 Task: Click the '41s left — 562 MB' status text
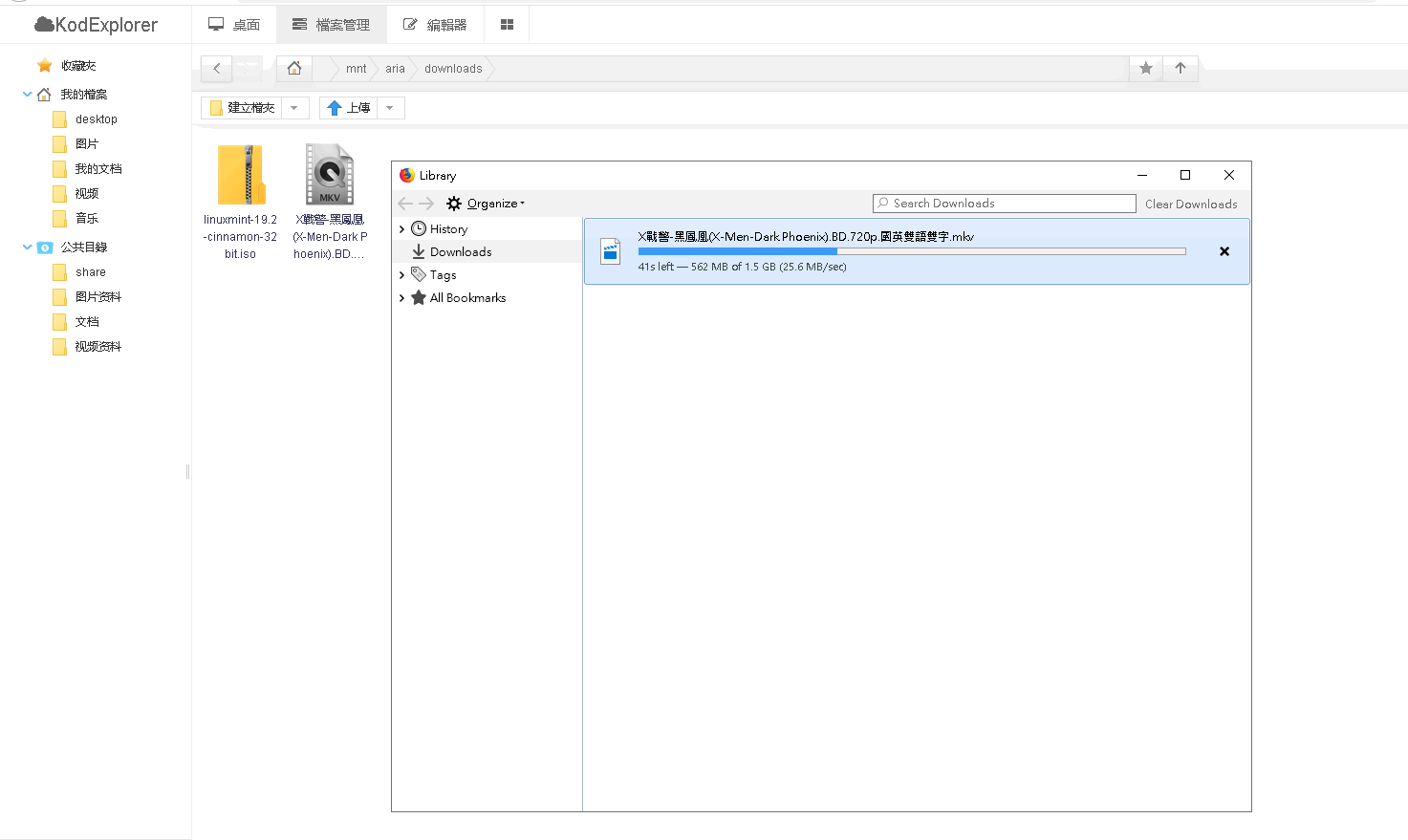742,267
